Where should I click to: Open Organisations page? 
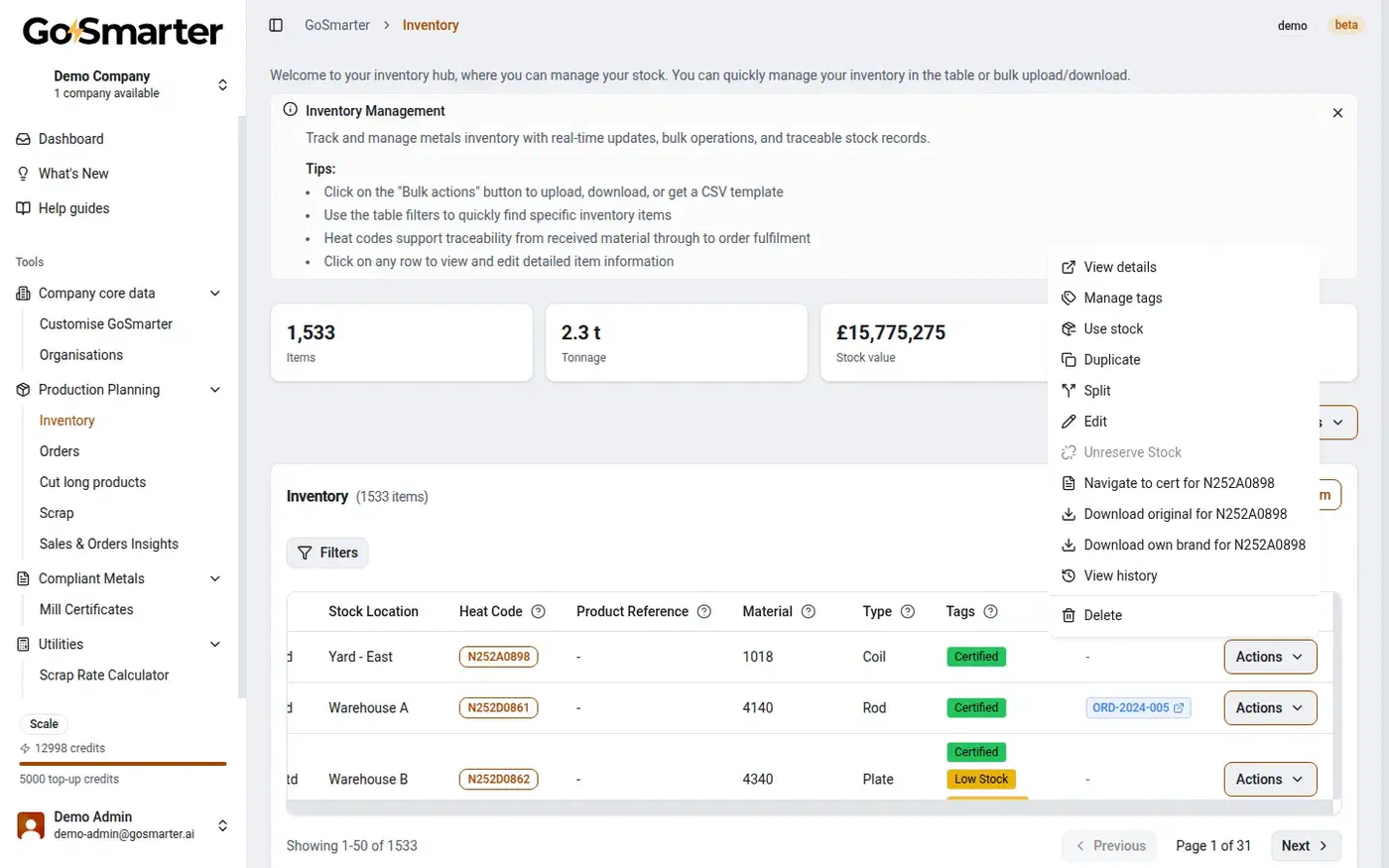click(x=81, y=355)
